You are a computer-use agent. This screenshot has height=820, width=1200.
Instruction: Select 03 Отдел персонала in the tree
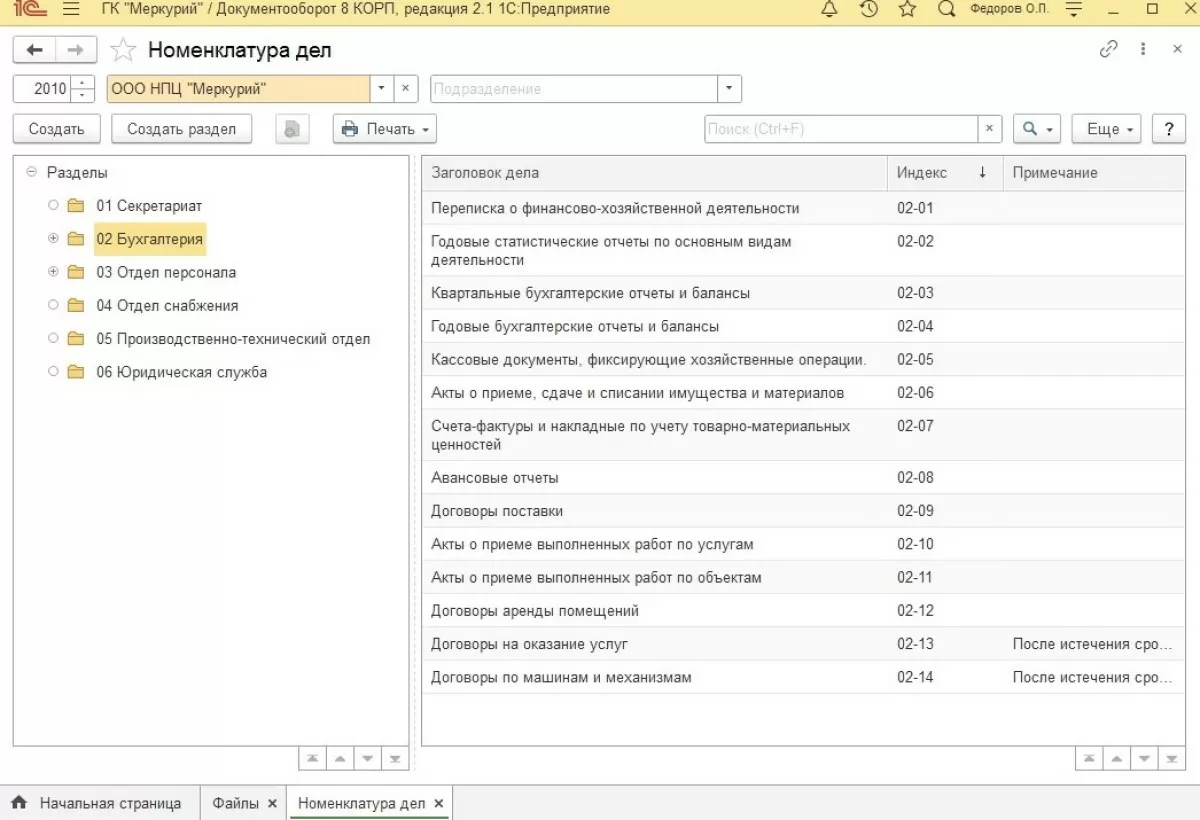[166, 272]
